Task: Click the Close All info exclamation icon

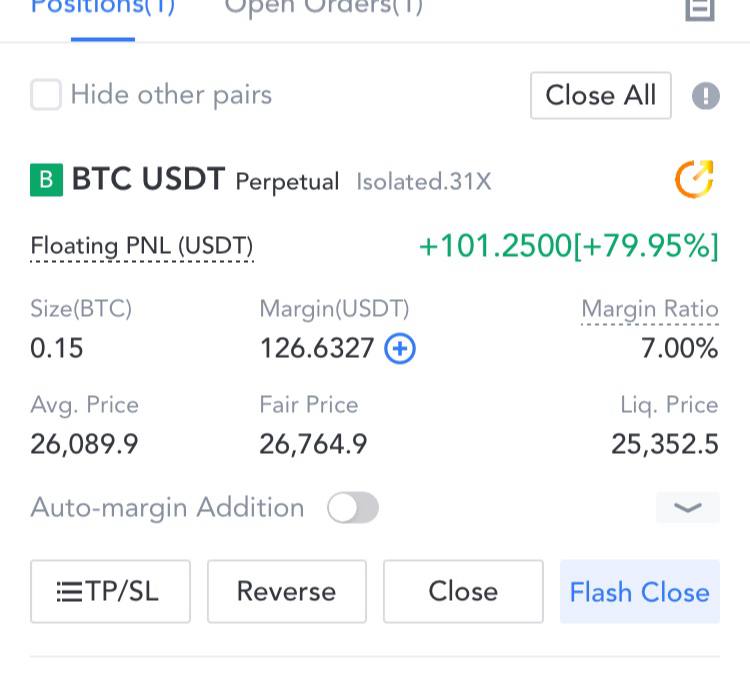Action: pos(706,96)
